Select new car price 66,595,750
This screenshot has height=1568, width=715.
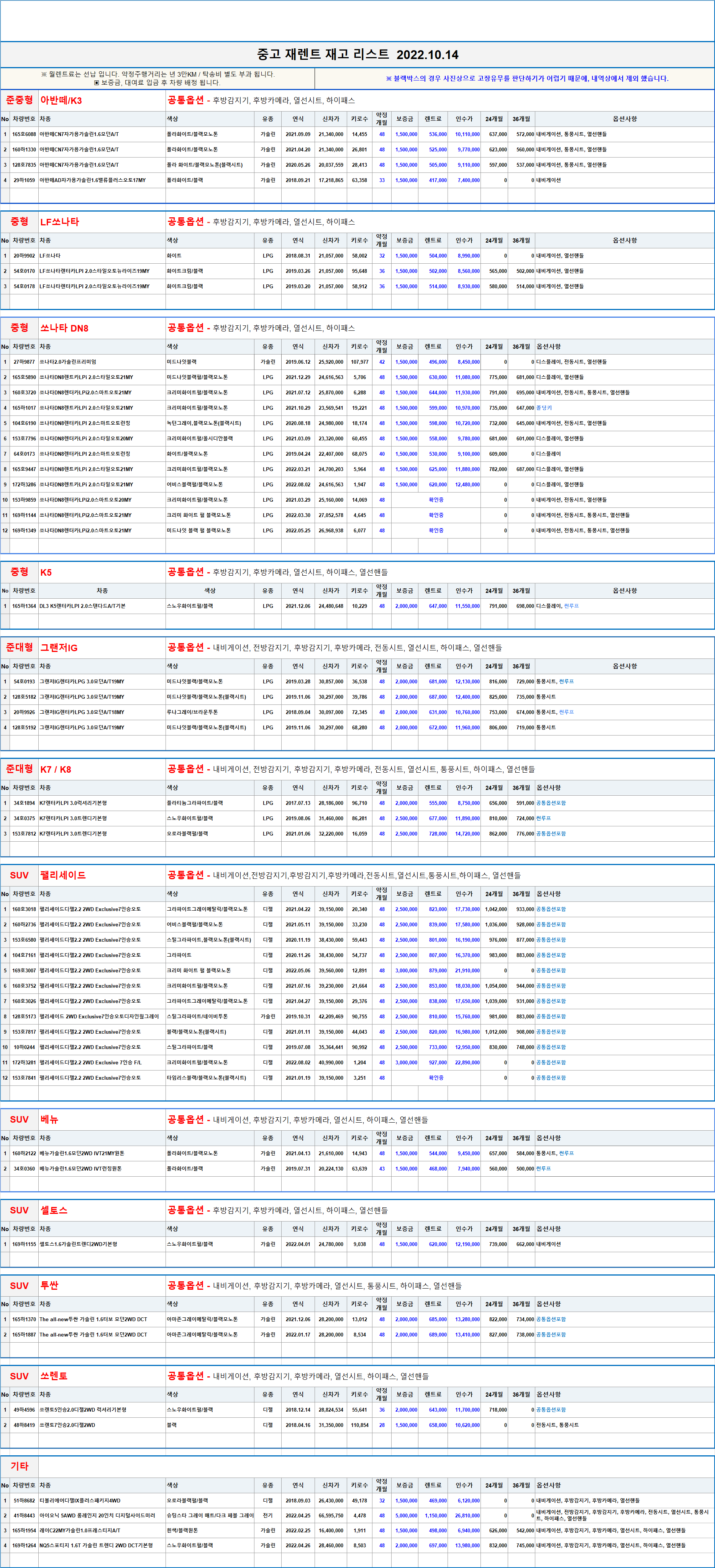pyautogui.click(x=331, y=1515)
